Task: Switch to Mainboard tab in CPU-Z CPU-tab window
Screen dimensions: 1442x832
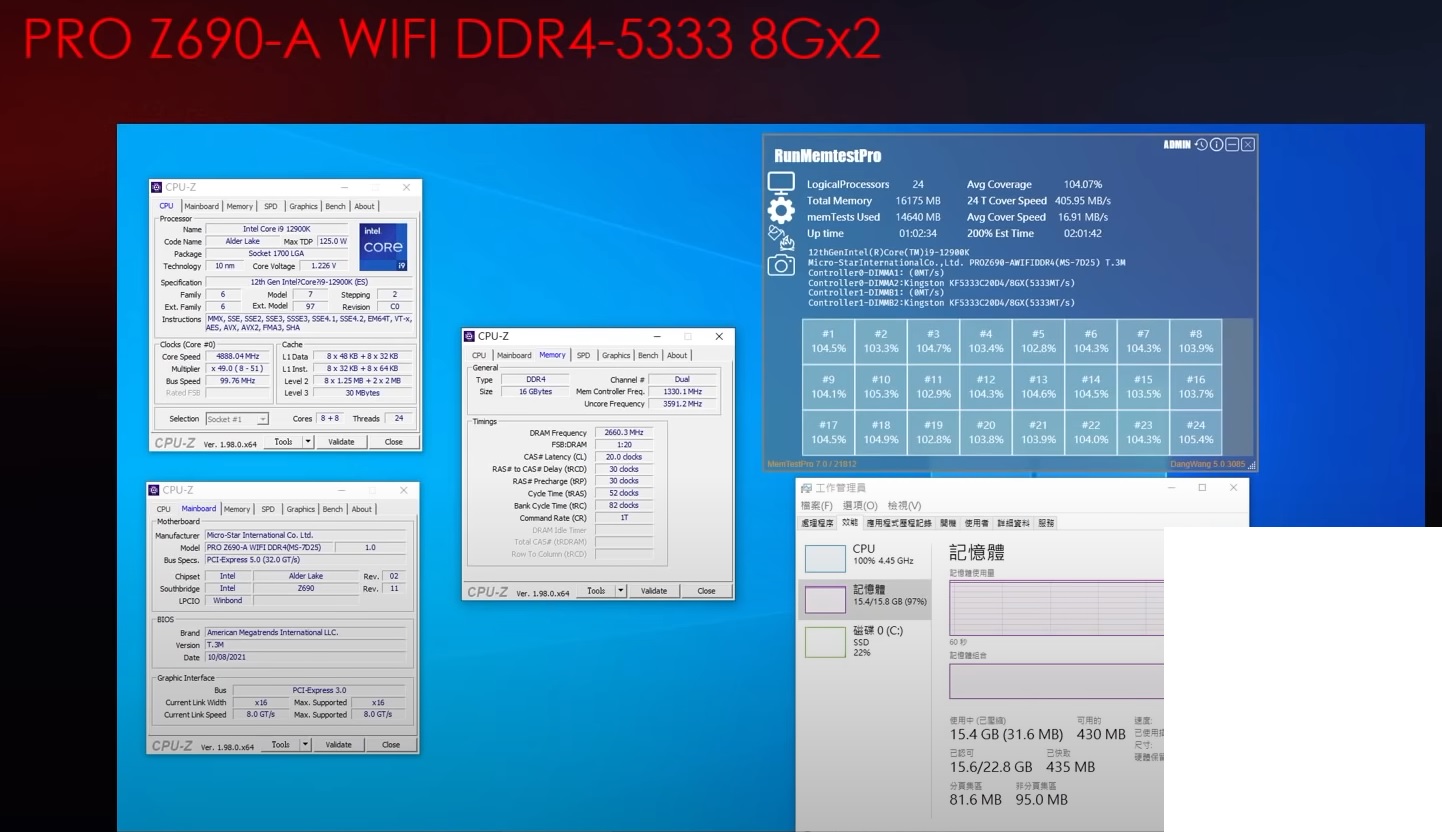Action: coord(201,206)
